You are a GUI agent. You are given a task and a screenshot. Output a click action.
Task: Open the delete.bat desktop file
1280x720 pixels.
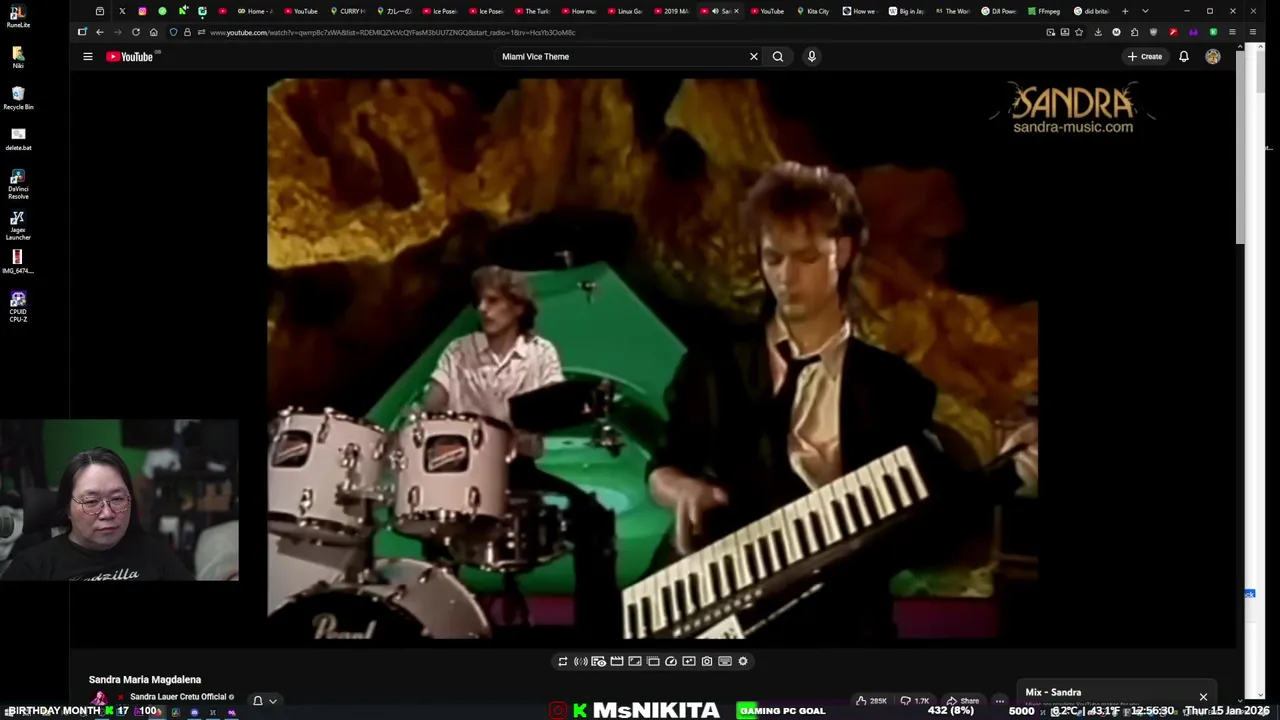[18, 138]
